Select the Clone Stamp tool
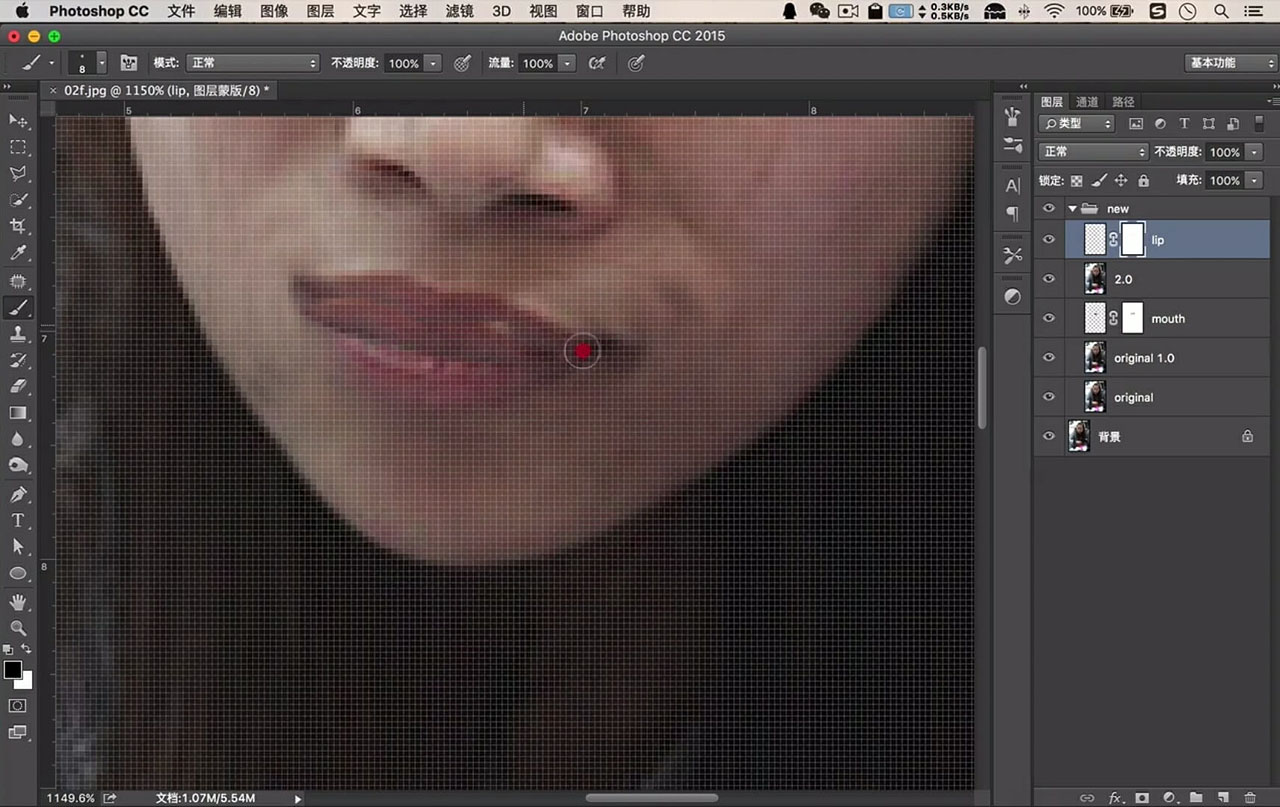1280x807 pixels. pos(18,334)
